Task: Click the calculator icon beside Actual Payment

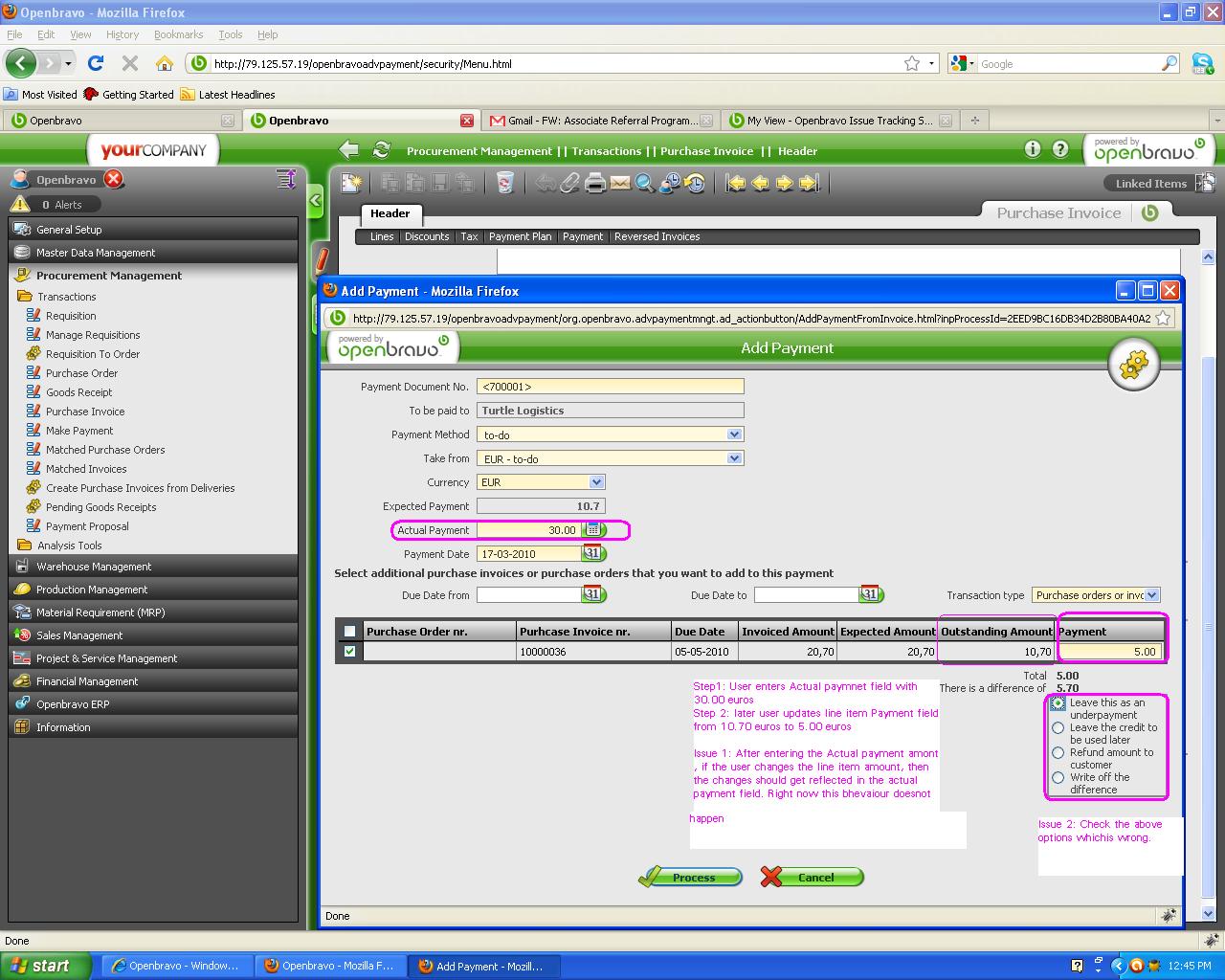Action: [593, 529]
